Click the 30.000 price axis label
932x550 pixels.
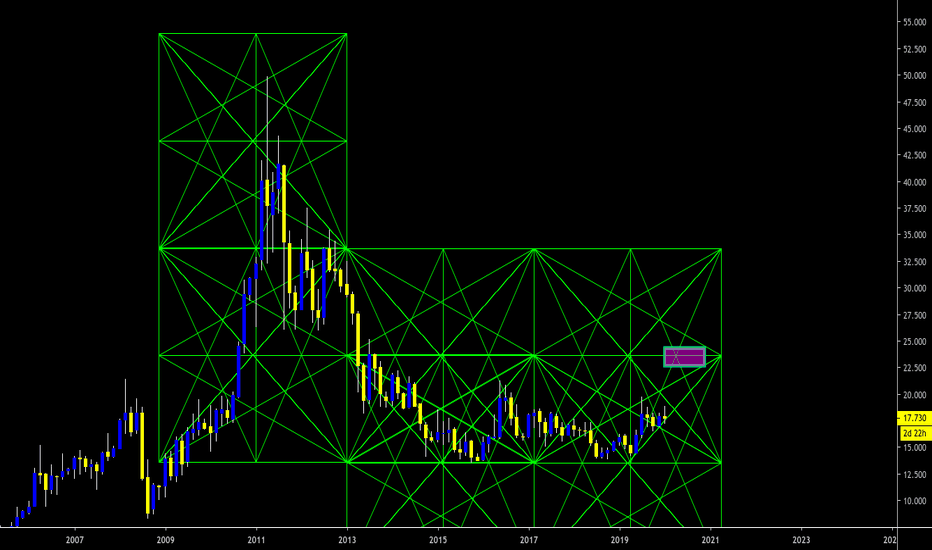(915, 288)
